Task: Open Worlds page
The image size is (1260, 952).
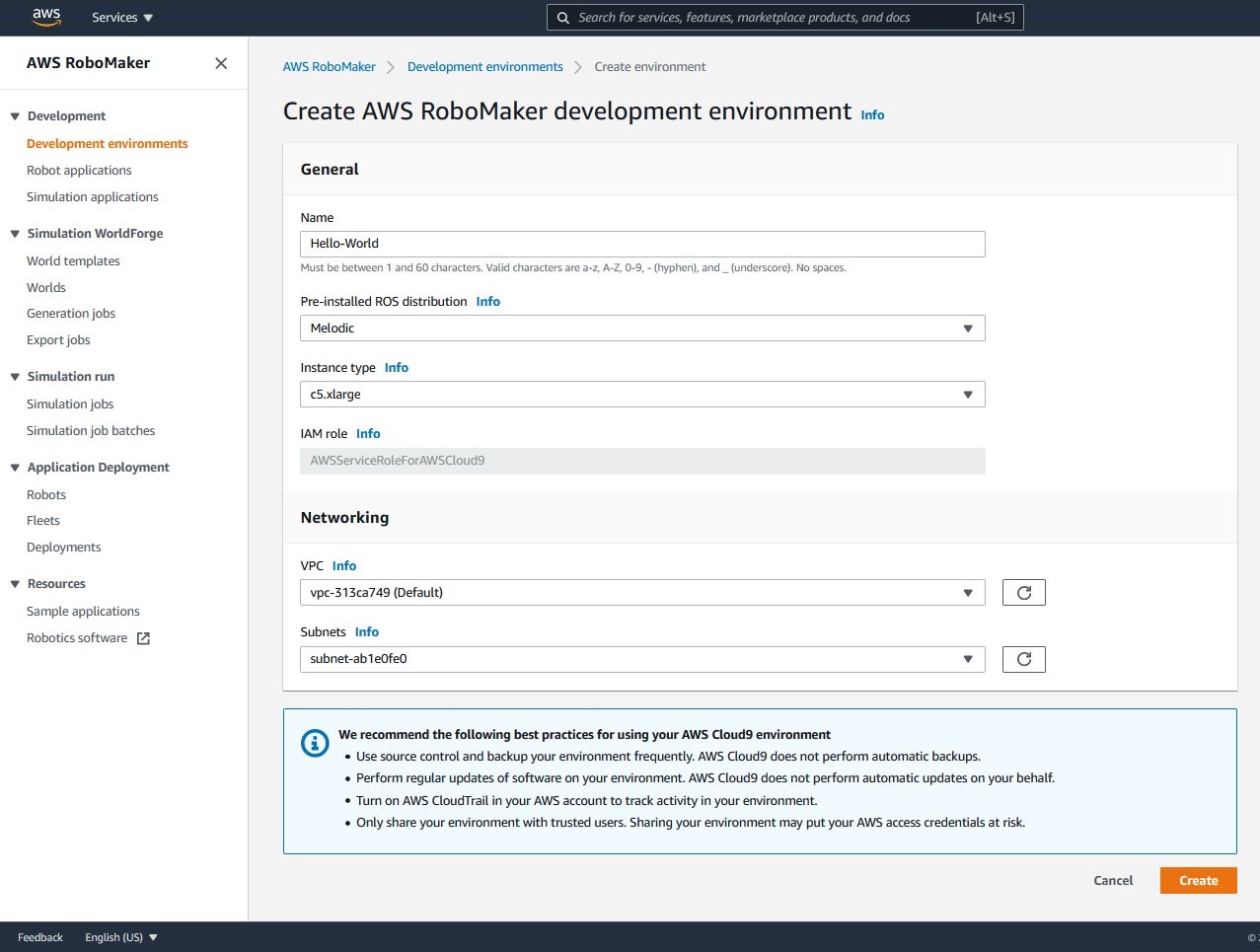Action: click(x=46, y=288)
